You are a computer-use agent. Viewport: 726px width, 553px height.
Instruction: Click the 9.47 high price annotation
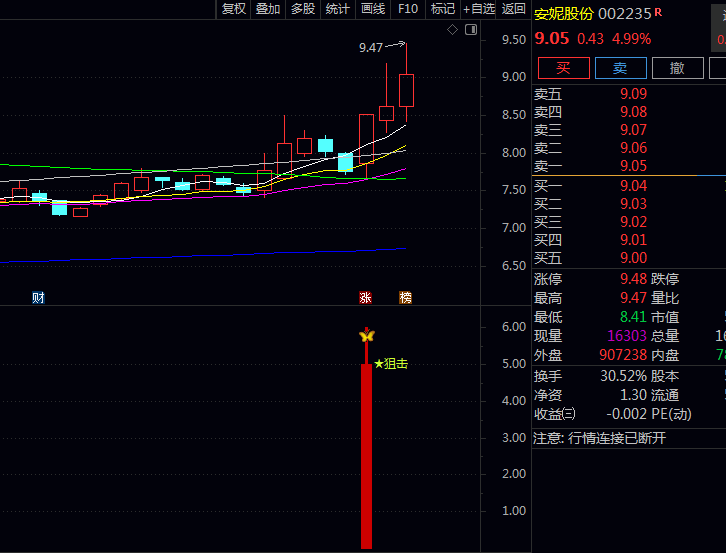point(371,48)
